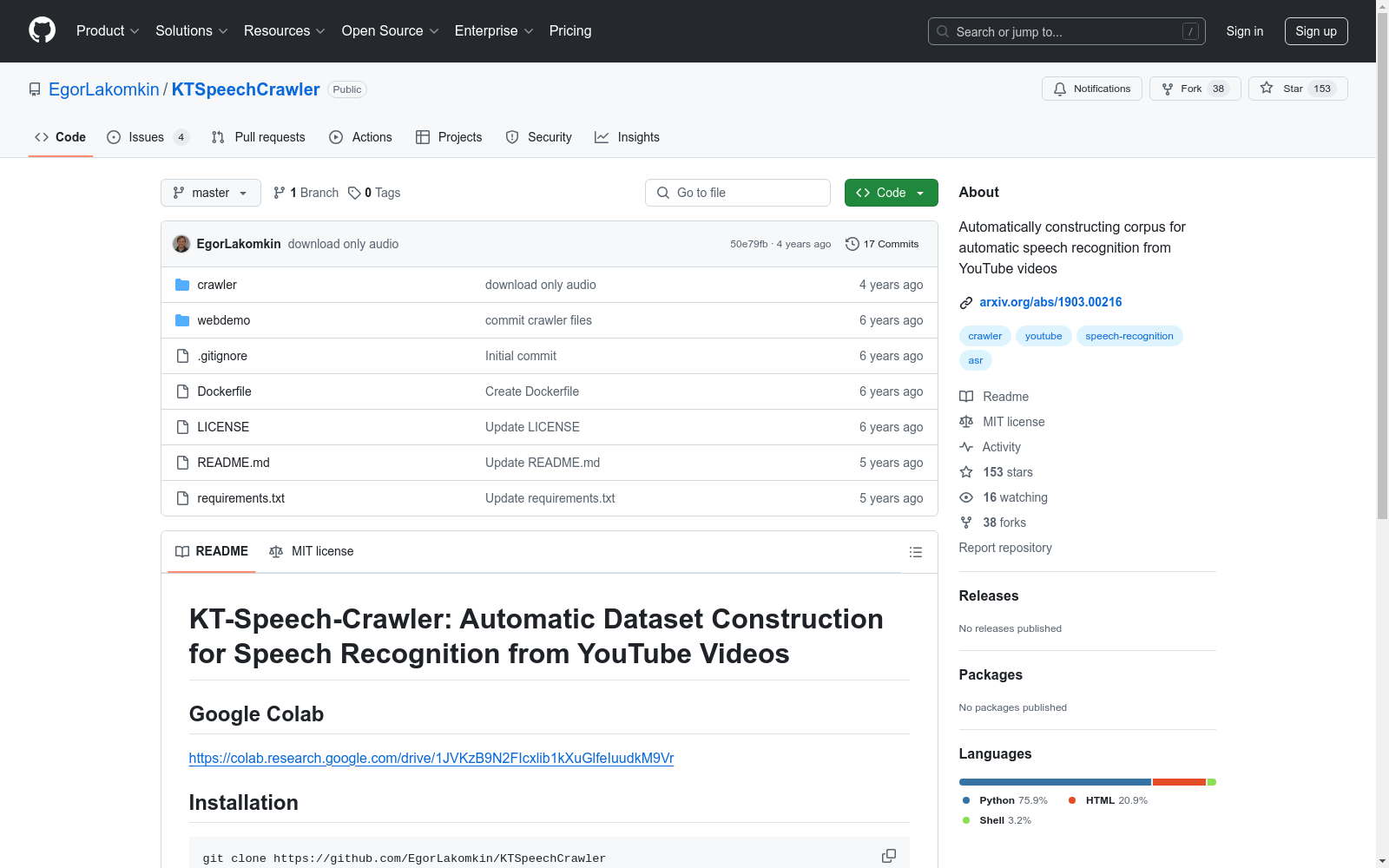Image resolution: width=1389 pixels, height=868 pixels.
Task: Click the LICENSE file icon
Action: coord(182,427)
